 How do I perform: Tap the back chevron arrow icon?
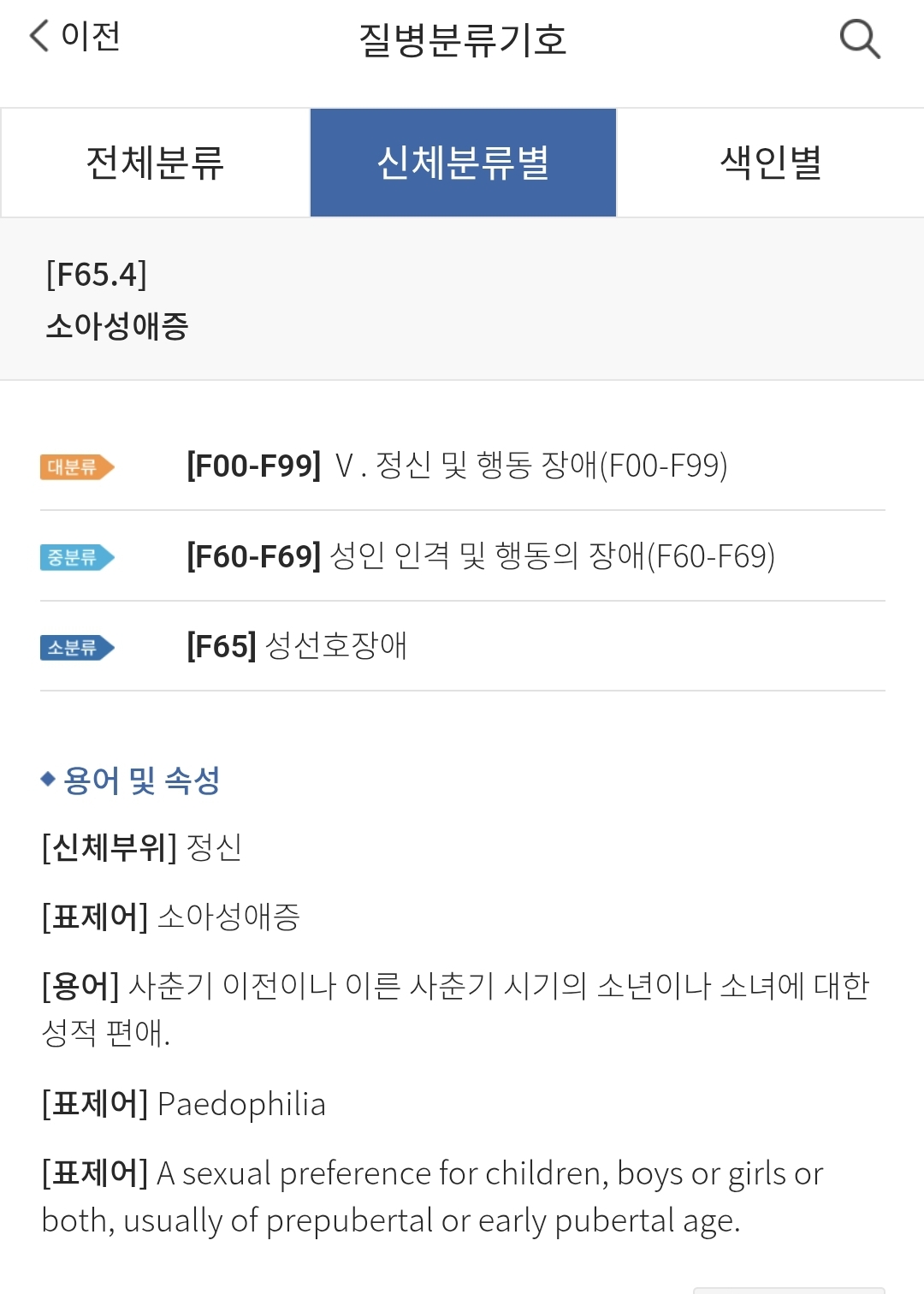[x=39, y=36]
